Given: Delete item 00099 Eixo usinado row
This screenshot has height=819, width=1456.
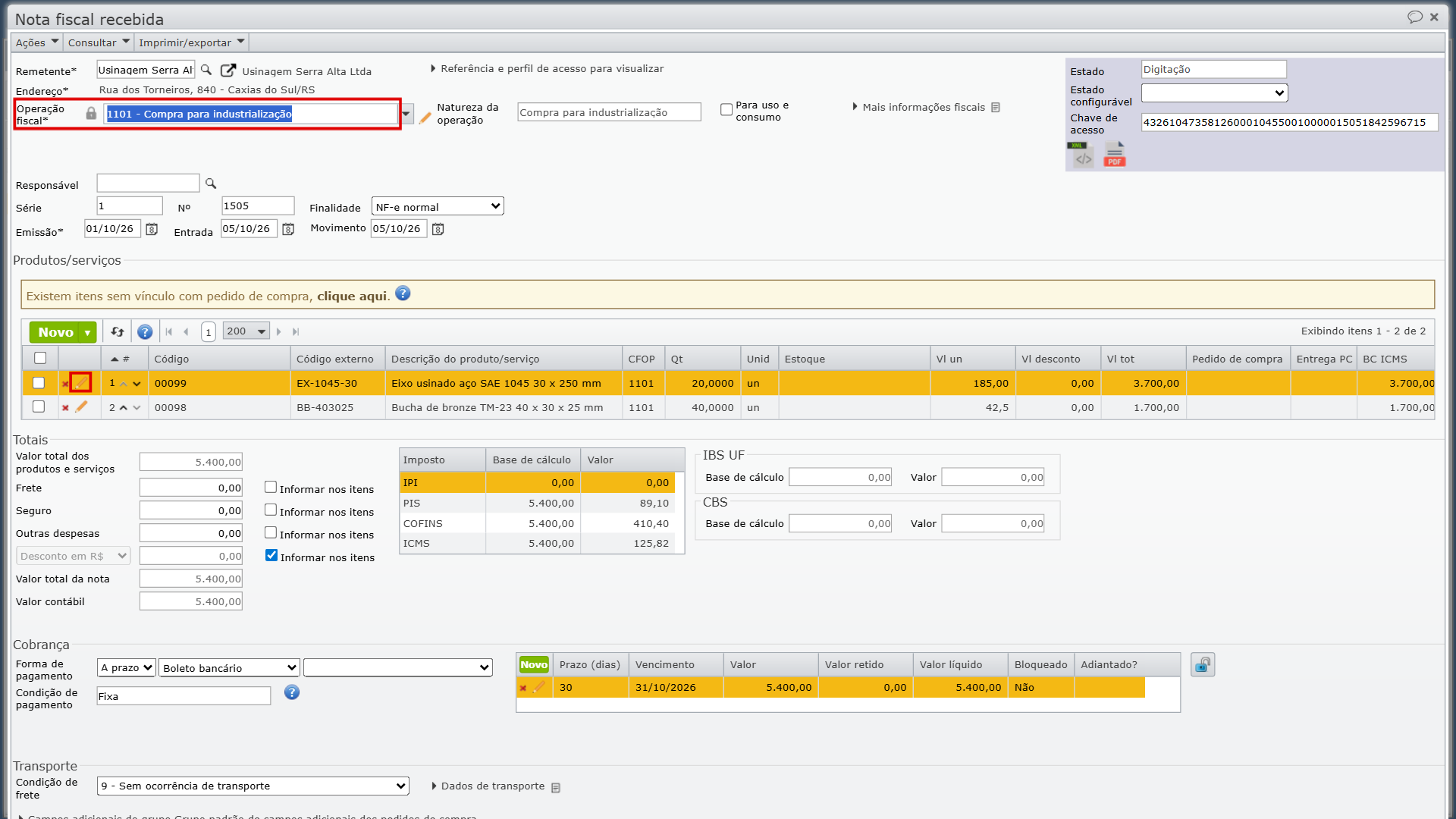Looking at the screenshot, I should click(x=64, y=384).
